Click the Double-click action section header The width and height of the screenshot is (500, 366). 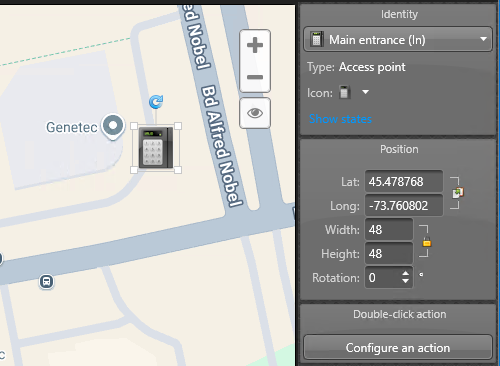[399, 314]
